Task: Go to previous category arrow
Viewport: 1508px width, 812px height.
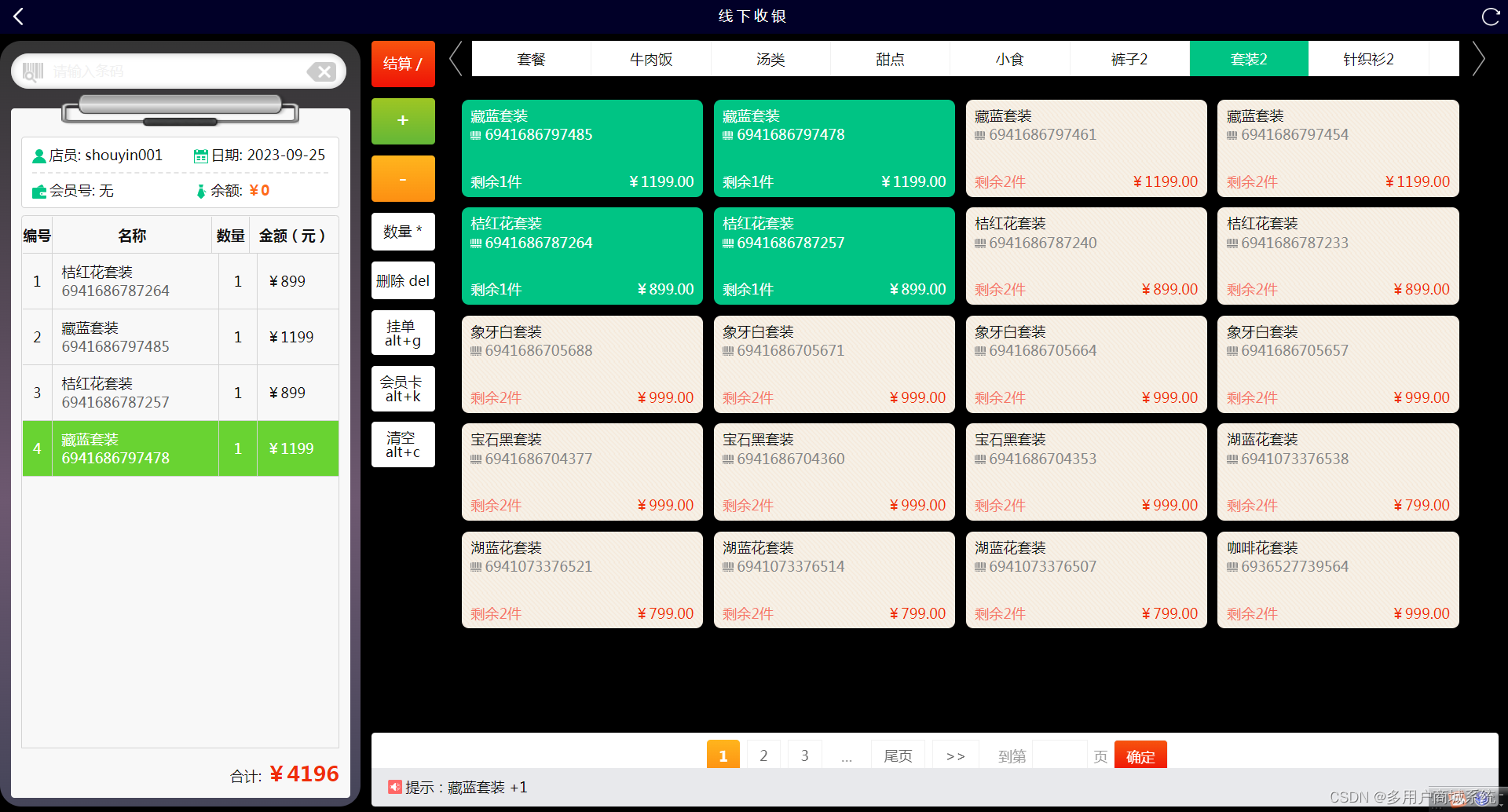Action: coord(456,59)
